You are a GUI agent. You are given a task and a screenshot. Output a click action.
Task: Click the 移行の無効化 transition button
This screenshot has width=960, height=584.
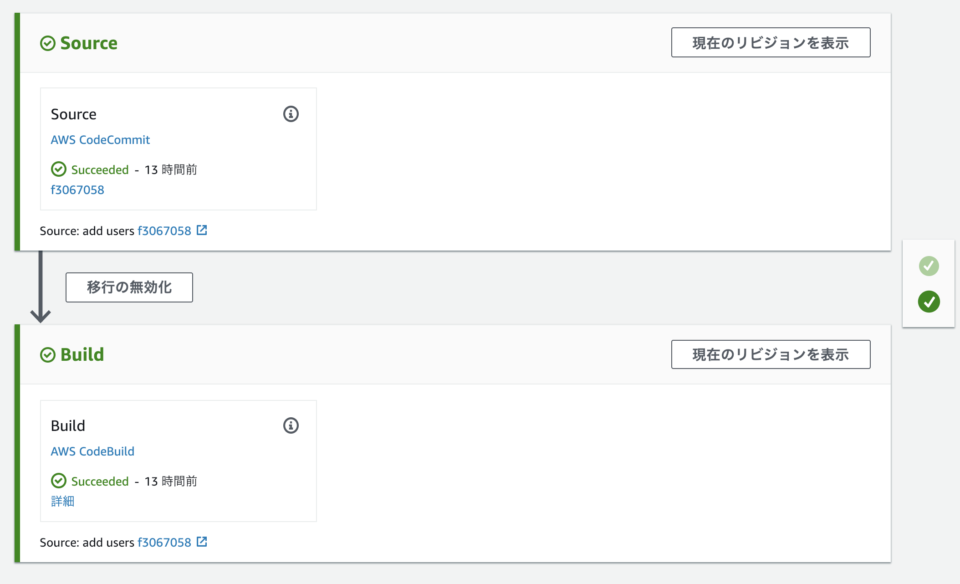[x=129, y=287]
